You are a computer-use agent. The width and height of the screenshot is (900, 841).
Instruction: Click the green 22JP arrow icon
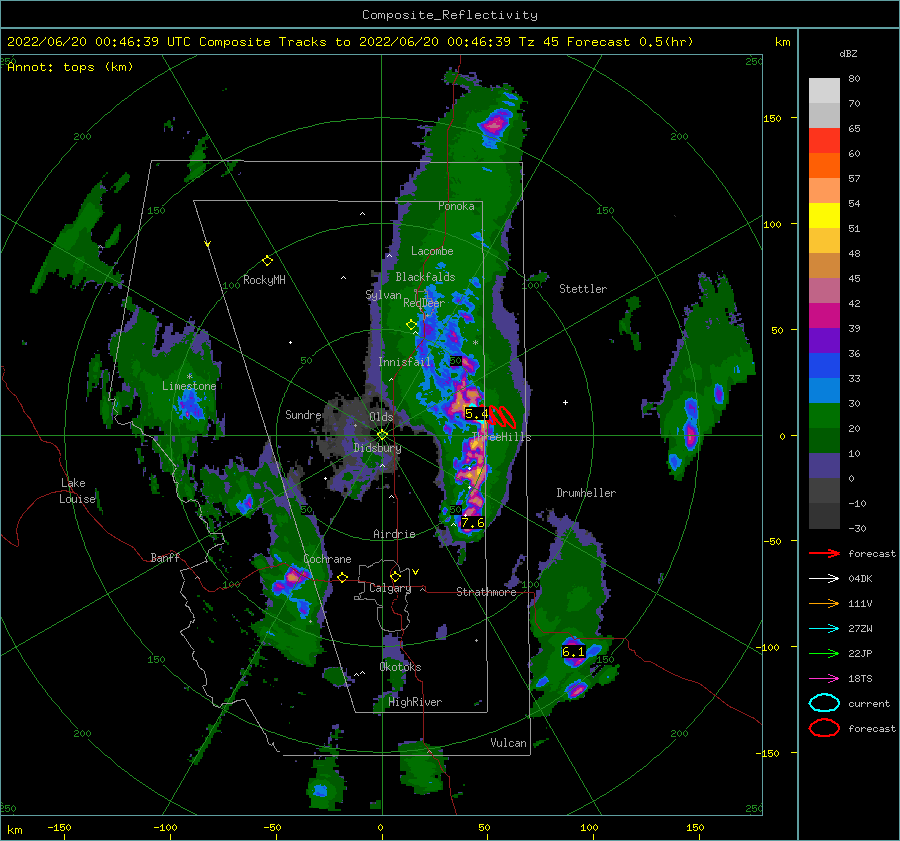tap(824, 653)
